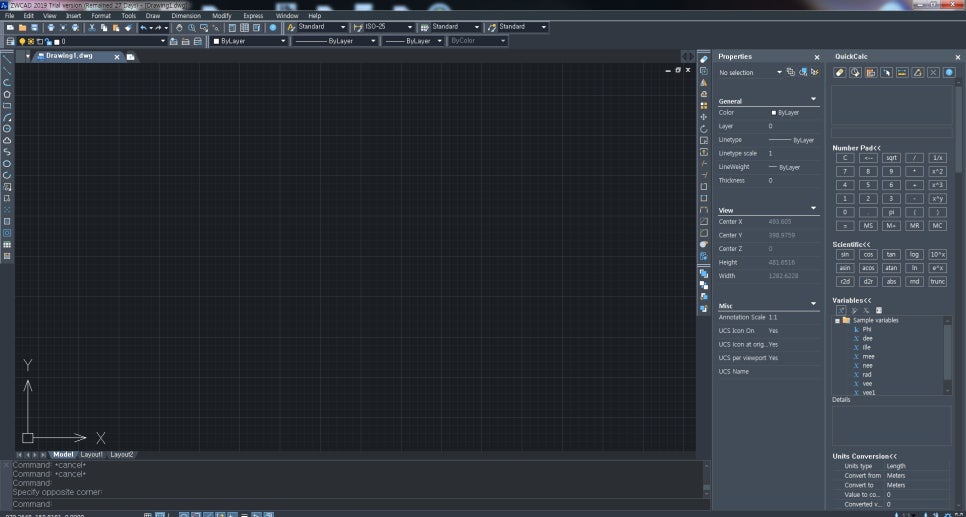Image resolution: width=966 pixels, height=517 pixels.
Task: Click the Save icon in toolbar
Action: [34, 28]
